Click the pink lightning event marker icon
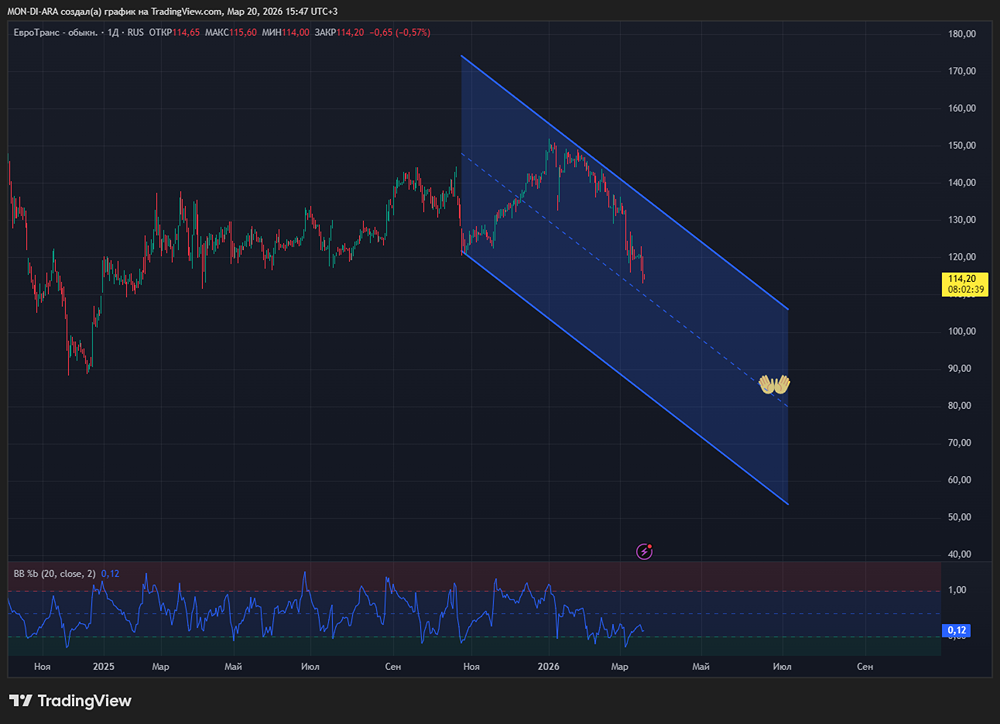Viewport: 1000px width, 724px height. coord(644,551)
